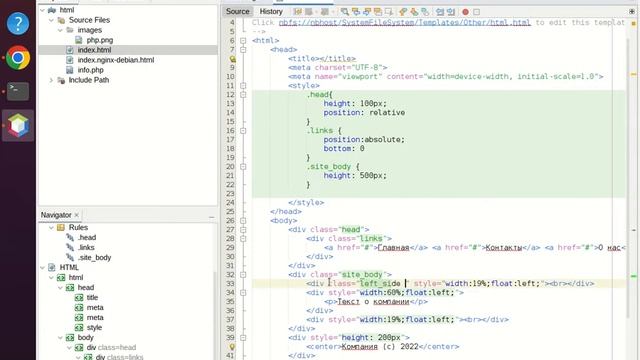Image resolution: width=640 pixels, height=360 pixels.
Task: Collapse div class=head in Navigator
Action: [x=69, y=348]
